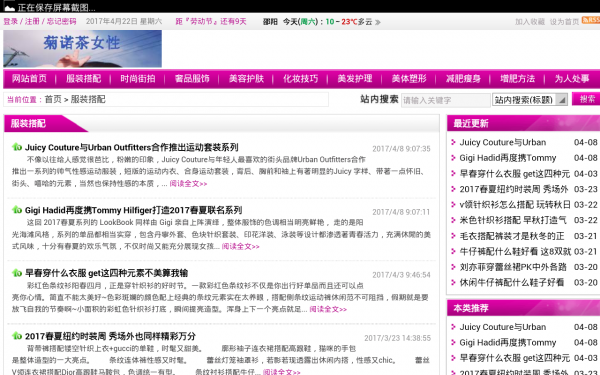The height and width of the screenshot is (375, 600).
Task: Click green icon beside 早春穿什么衣服 article title
Action: point(17,273)
